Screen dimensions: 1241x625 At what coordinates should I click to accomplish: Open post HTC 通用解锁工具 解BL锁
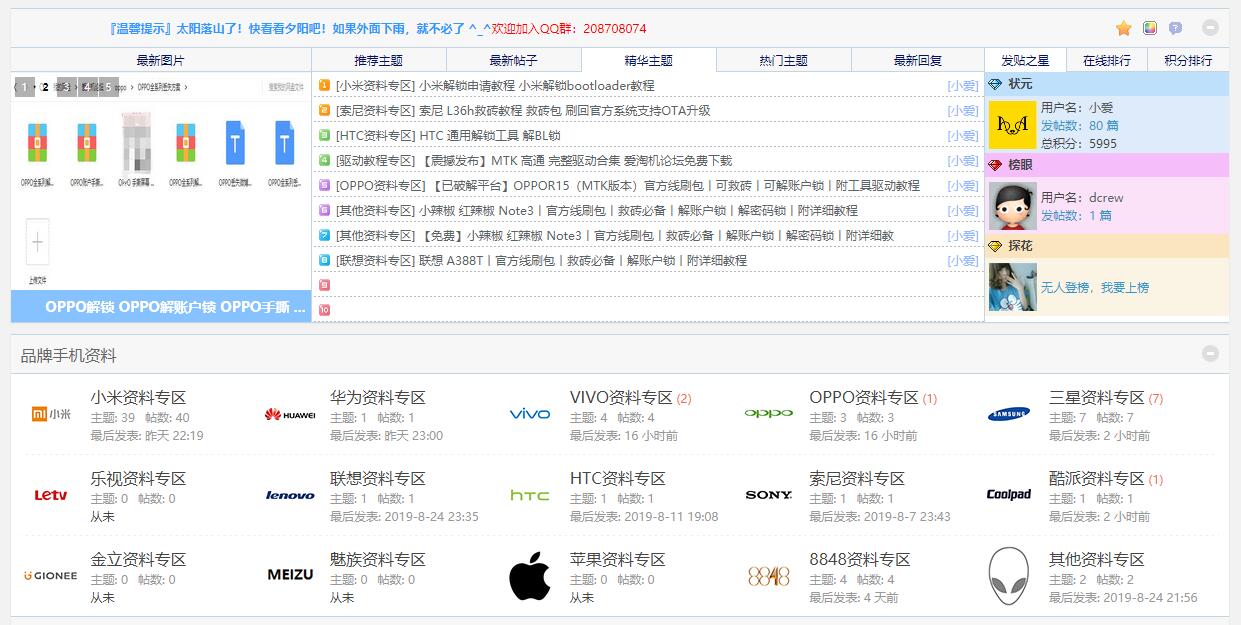coord(490,136)
